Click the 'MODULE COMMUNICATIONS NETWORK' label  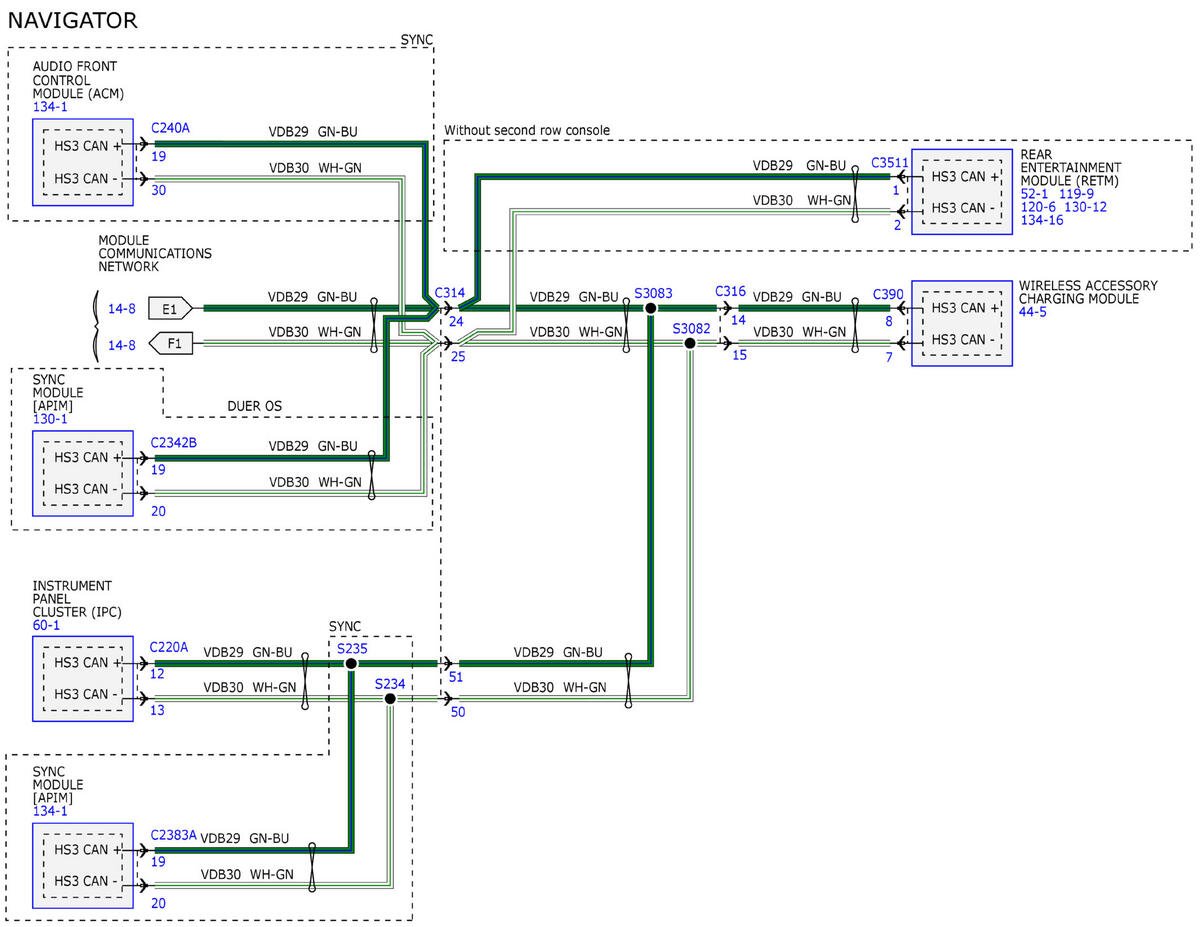tap(155, 254)
